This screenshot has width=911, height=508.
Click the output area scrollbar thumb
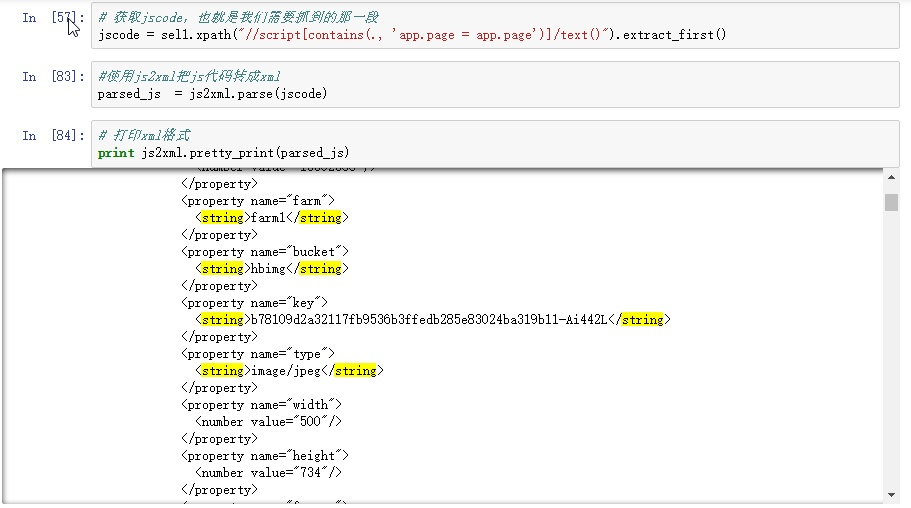[x=890, y=202]
